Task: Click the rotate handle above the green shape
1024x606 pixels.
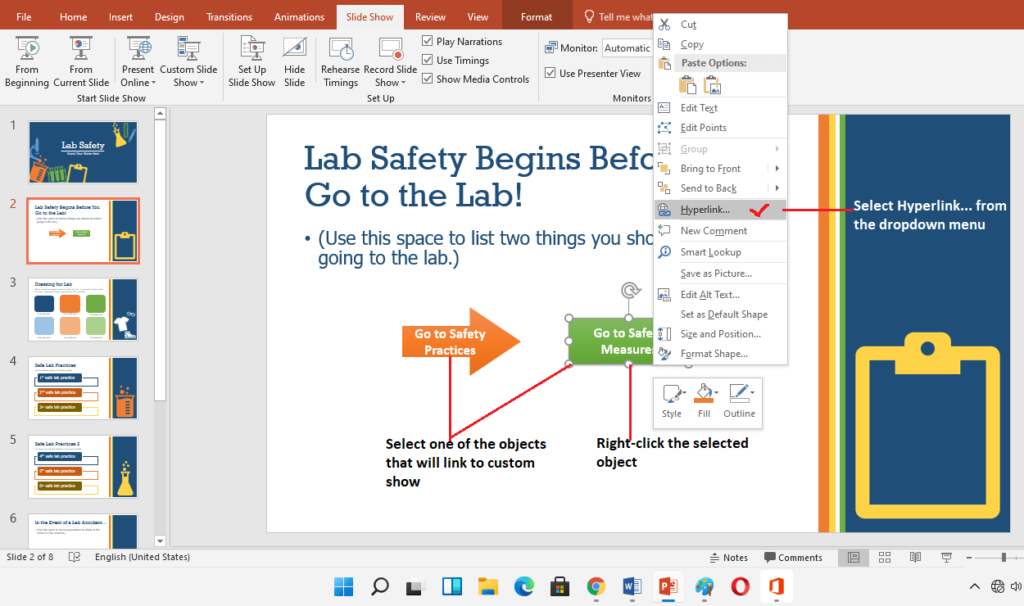Action: click(x=630, y=290)
